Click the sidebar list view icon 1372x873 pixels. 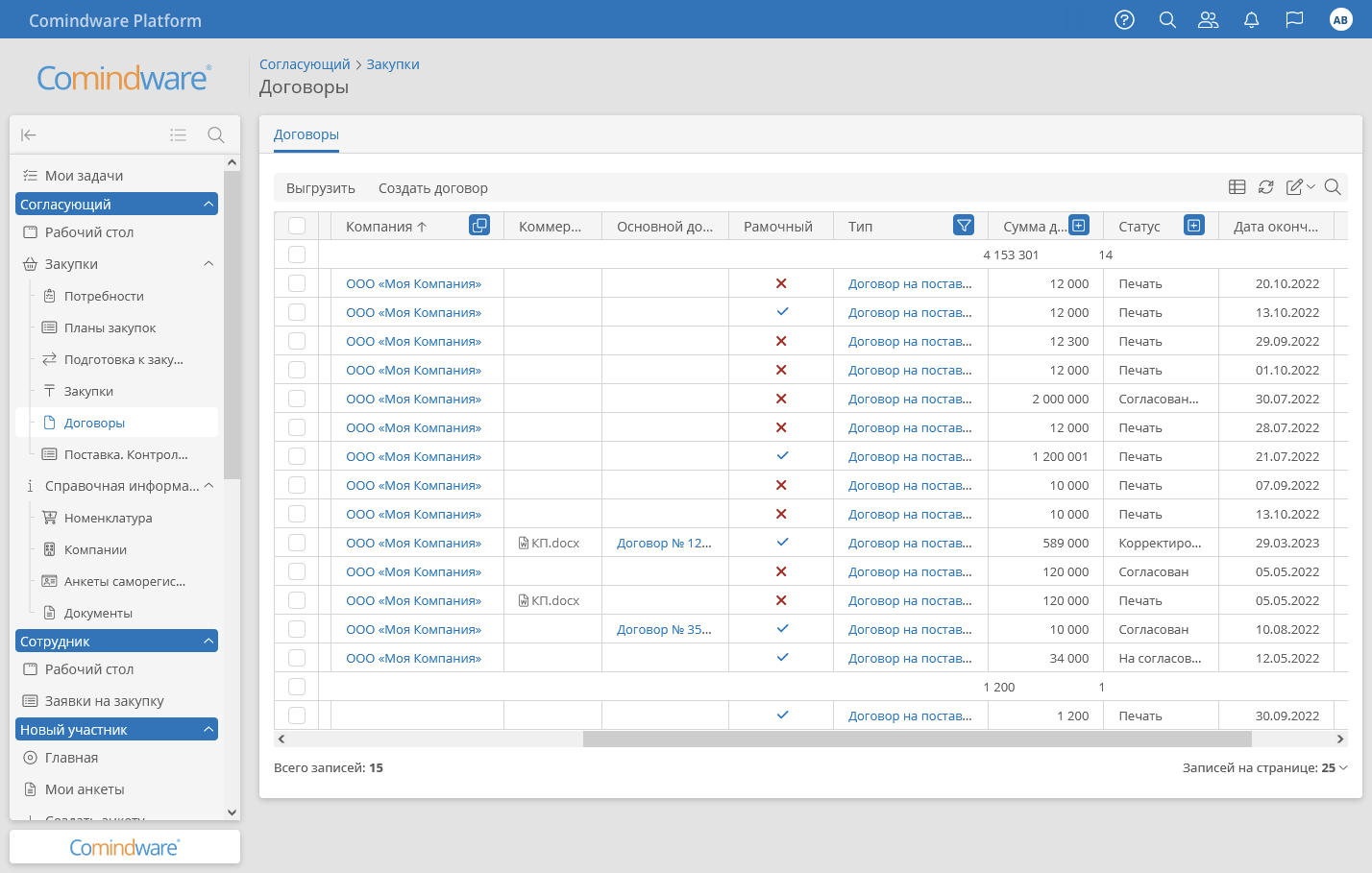(x=178, y=134)
